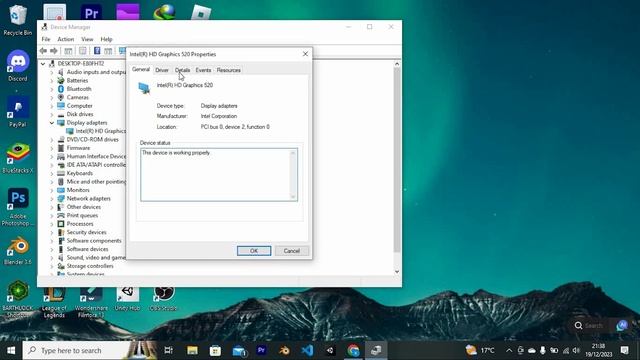Close the Intel HD Graphics 520 Properties dialog
The width and height of the screenshot is (640, 360).
(305, 54)
